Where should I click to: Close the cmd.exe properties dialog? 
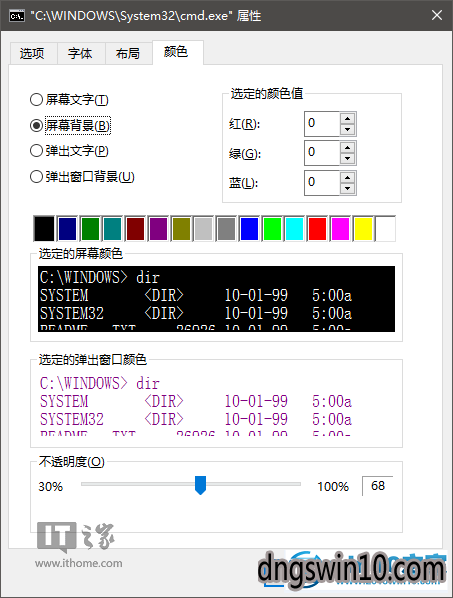pyautogui.click(x=437, y=15)
